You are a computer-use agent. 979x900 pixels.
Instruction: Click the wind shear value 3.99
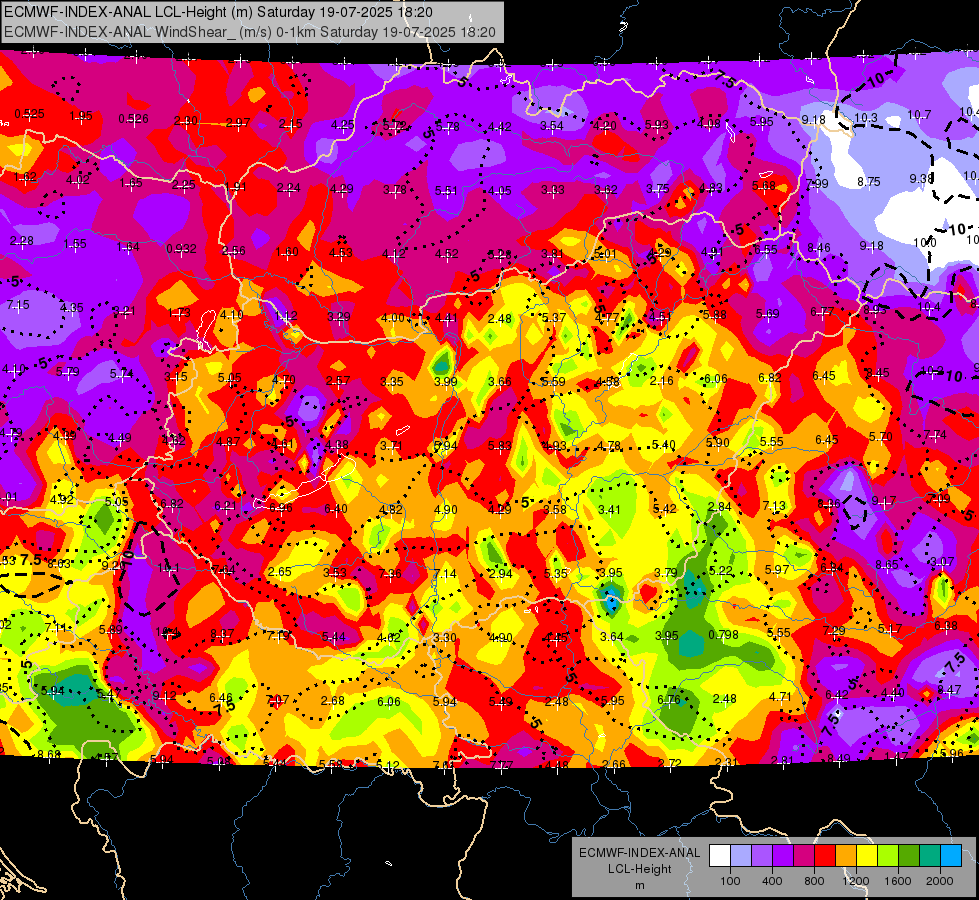(446, 381)
